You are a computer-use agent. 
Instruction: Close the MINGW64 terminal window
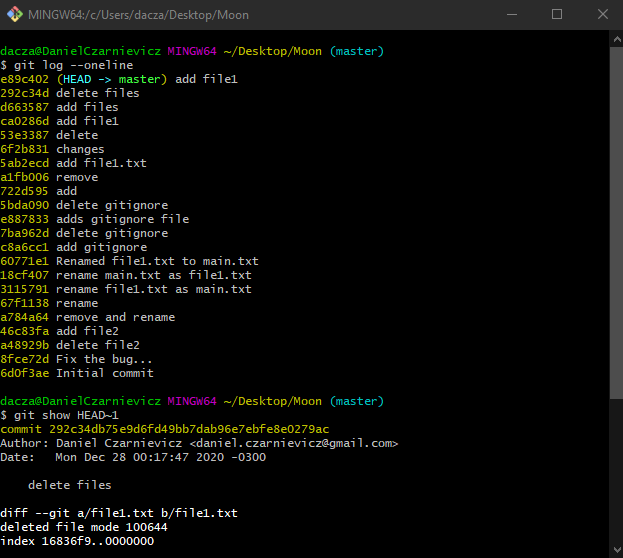click(x=601, y=15)
